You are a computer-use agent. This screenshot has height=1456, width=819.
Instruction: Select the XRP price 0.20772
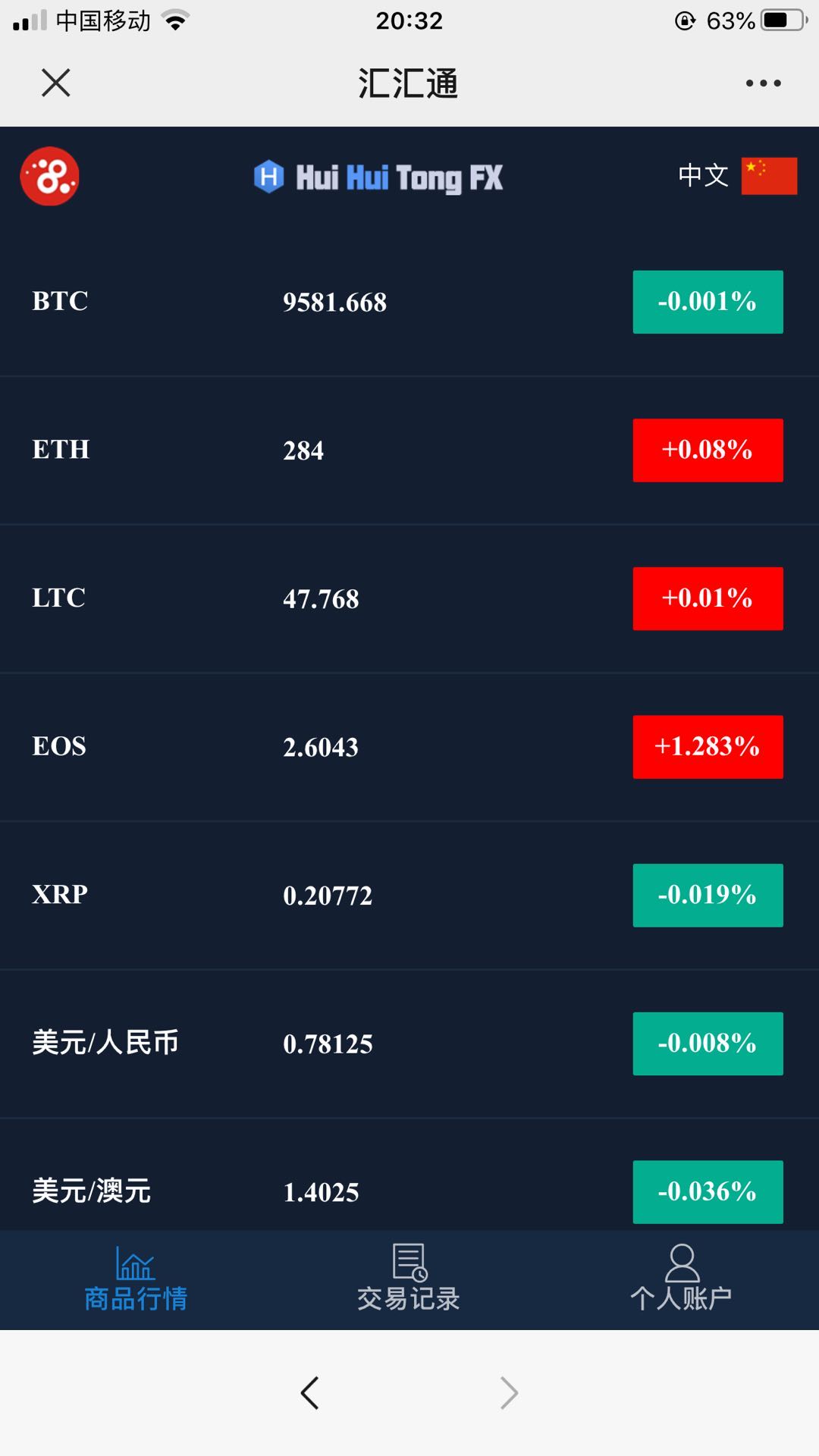328,896
